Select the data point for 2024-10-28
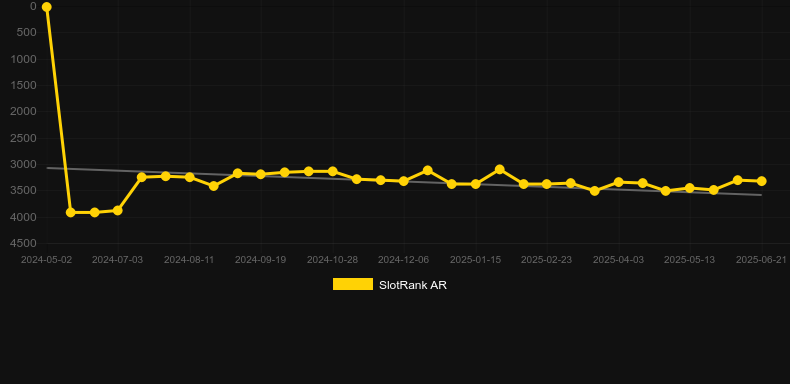Screen dimensions: 790x384 coord(333,172)
